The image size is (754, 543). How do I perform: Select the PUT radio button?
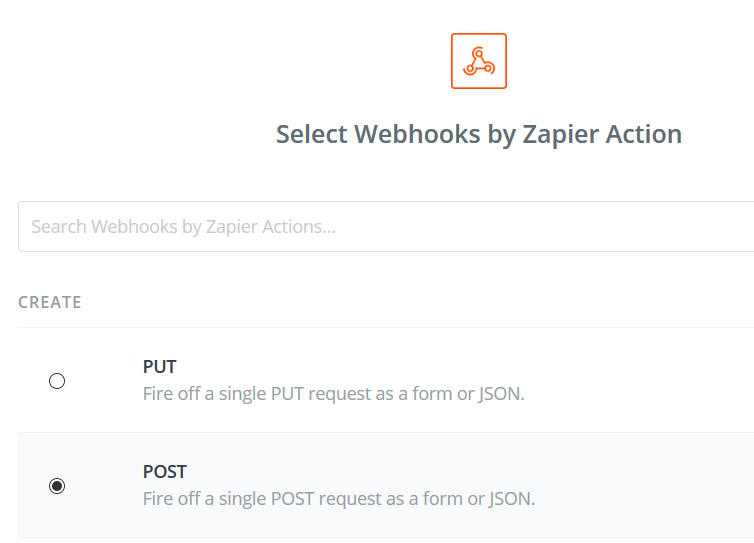tap(57, 381)
